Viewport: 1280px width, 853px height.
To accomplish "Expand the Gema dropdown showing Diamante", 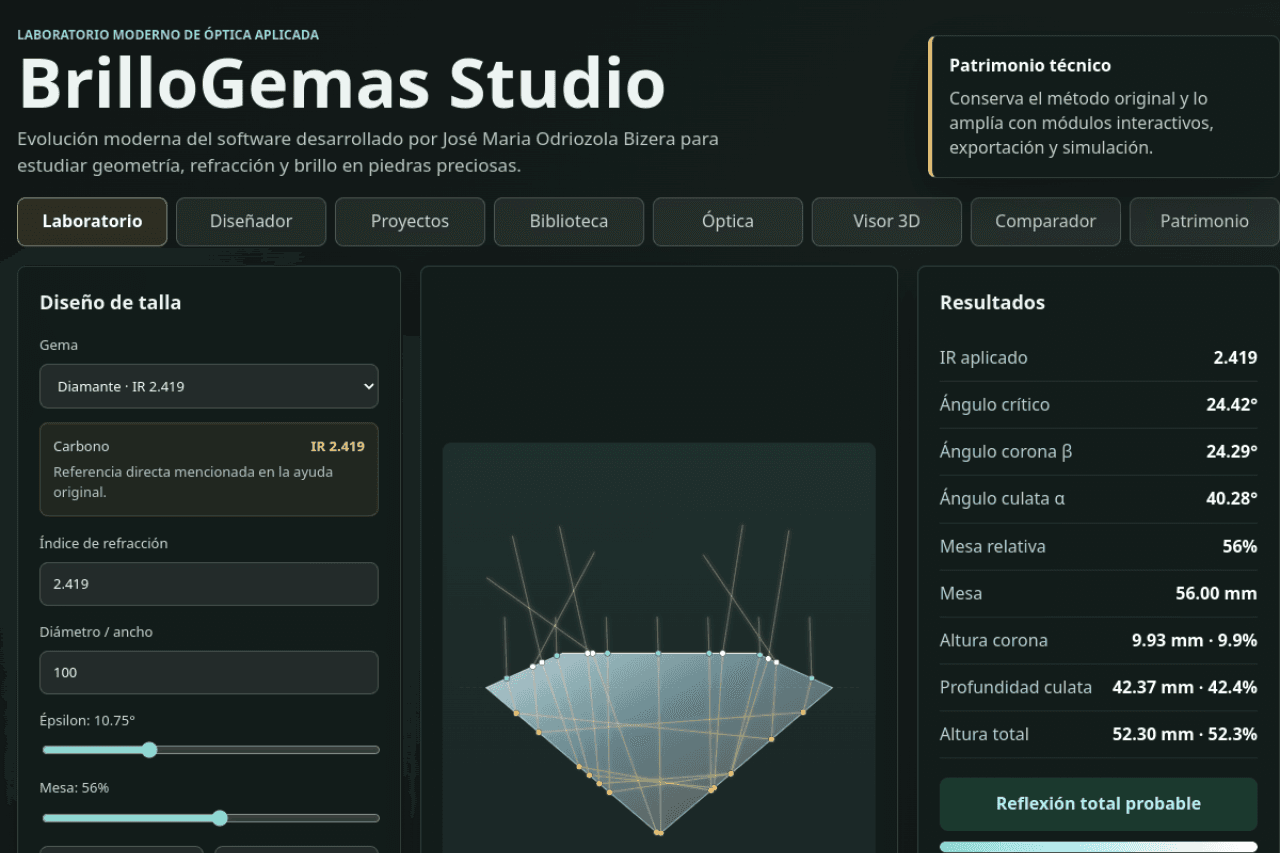I will 209,386.
